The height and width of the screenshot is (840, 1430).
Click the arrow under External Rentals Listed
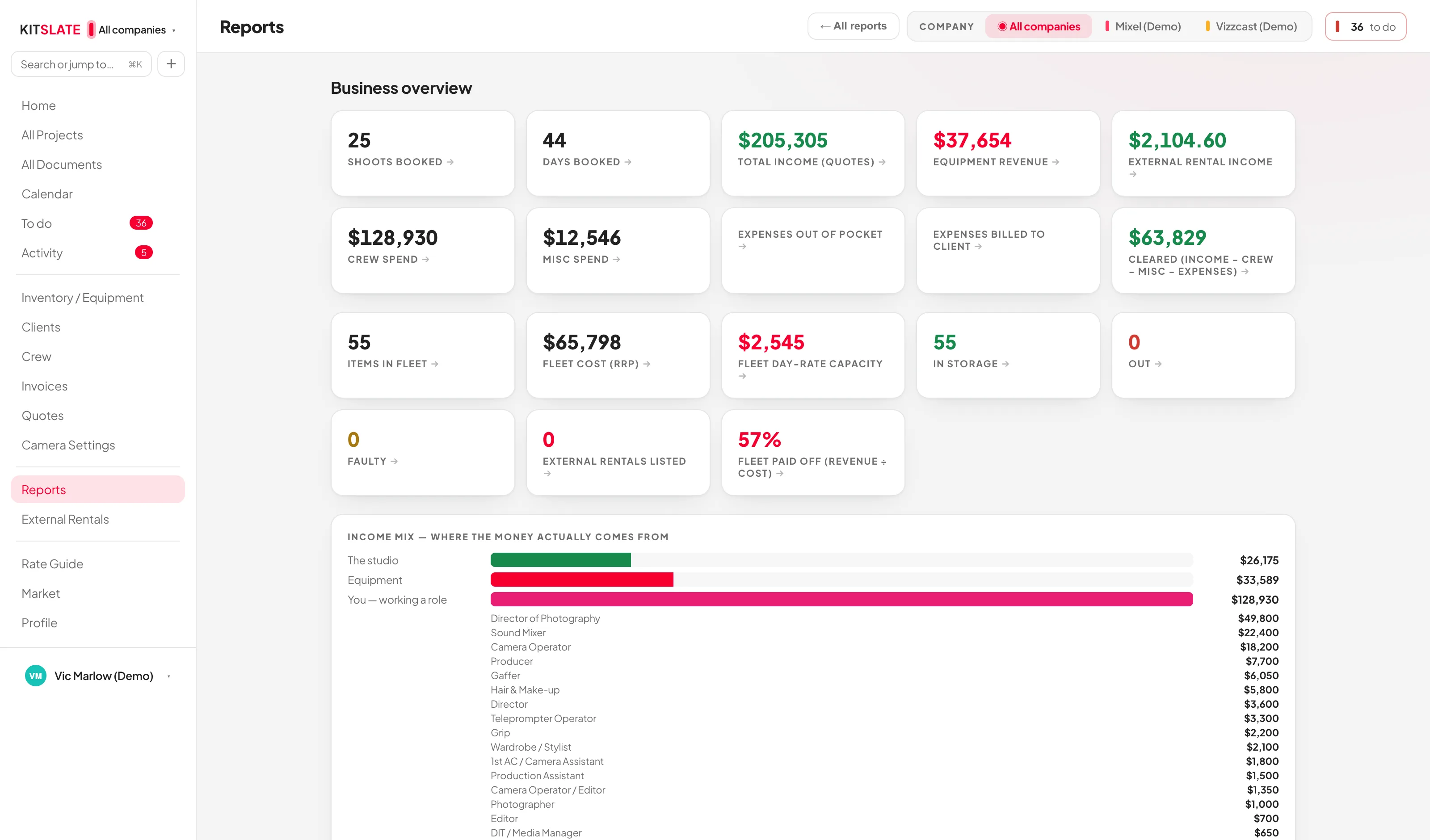(547, 473)
